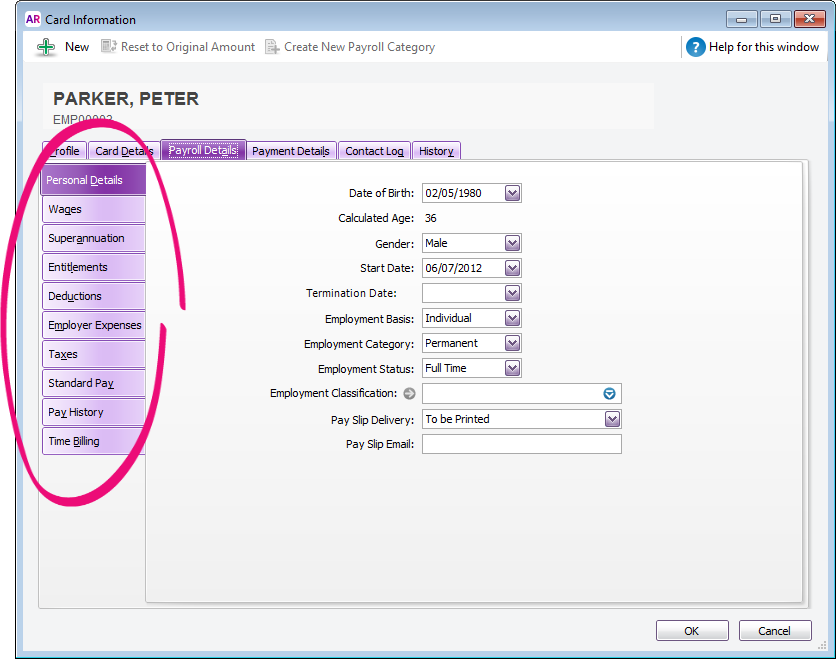Open Help for this window
Viewport: 836px width, 659px height.
(696, 47)
